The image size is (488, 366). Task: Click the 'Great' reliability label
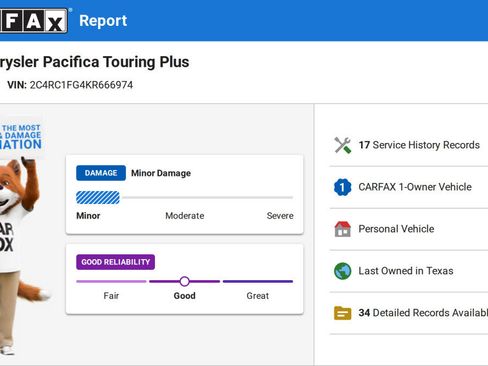tap(258, 296)
